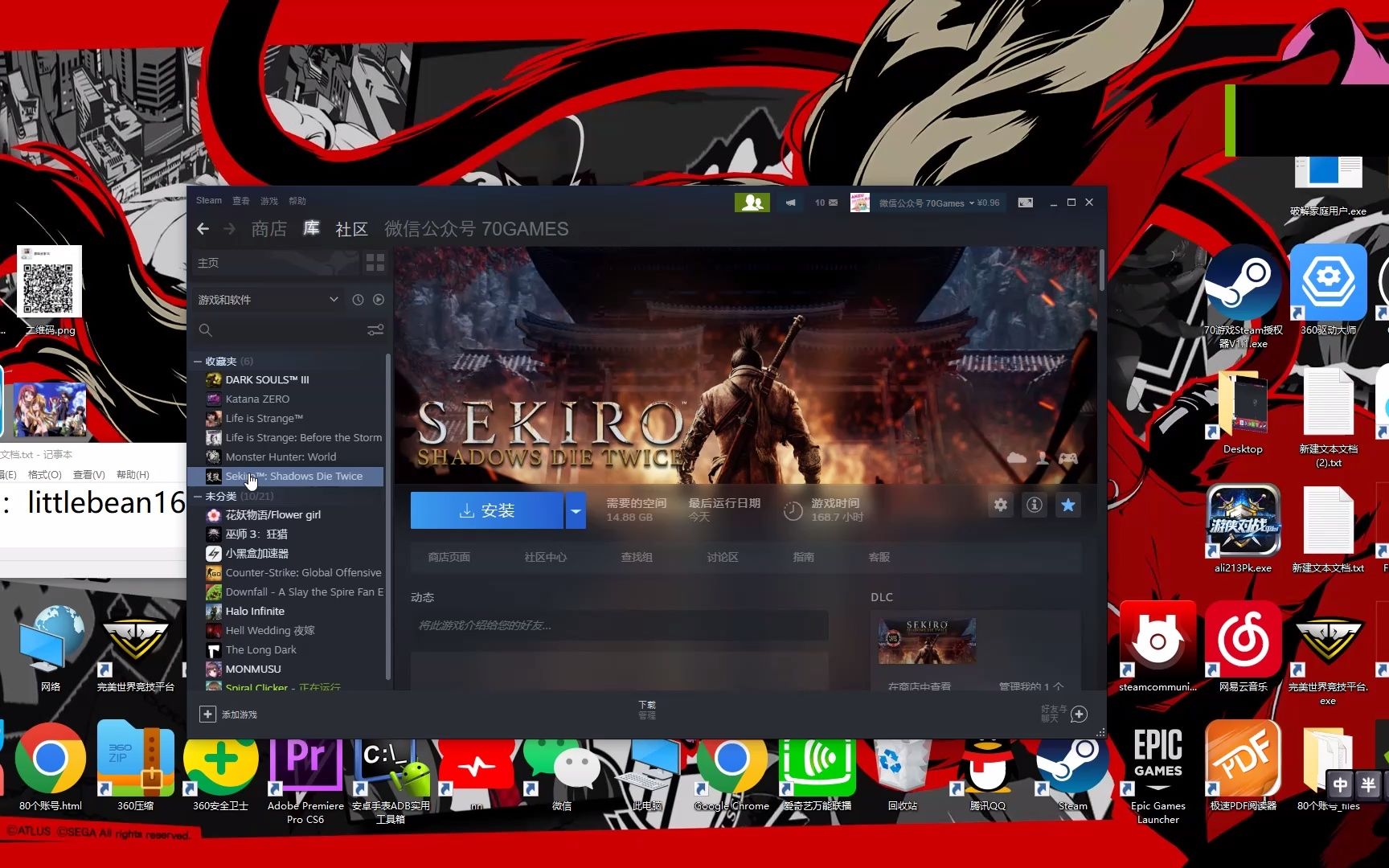Click the blue favorite star icon
1389x868 pixels.
pyautogui.click(x=1068, y=505)
